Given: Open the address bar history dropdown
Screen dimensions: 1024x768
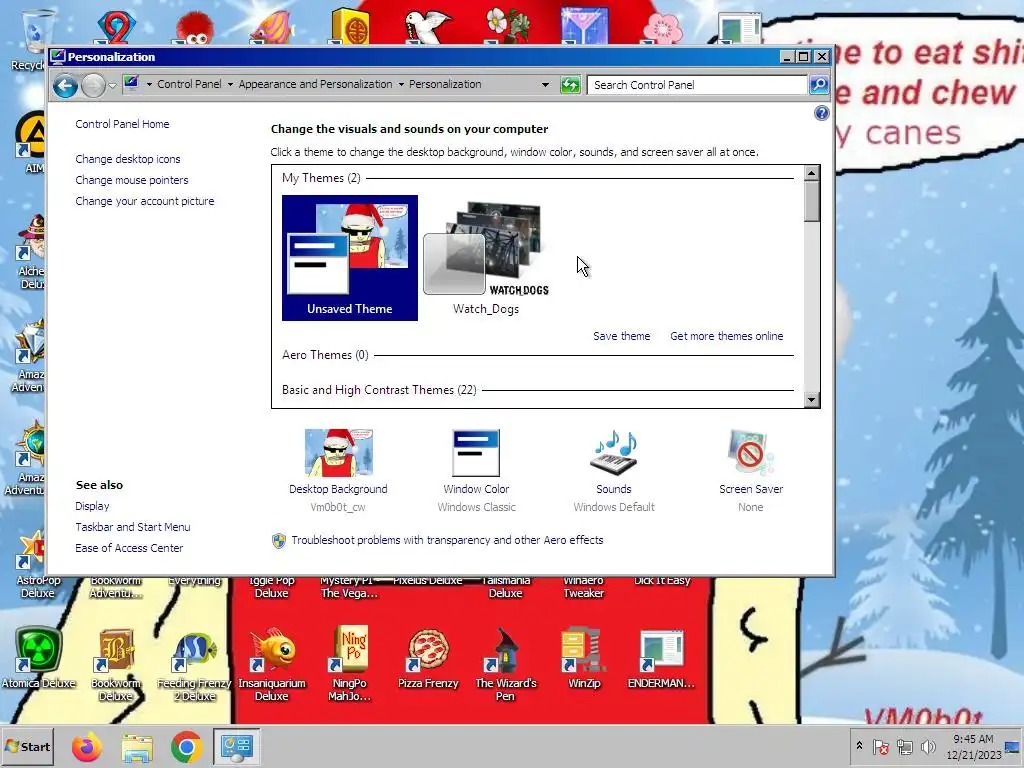Looking at the screenshot, I should [x=545, y=85].
